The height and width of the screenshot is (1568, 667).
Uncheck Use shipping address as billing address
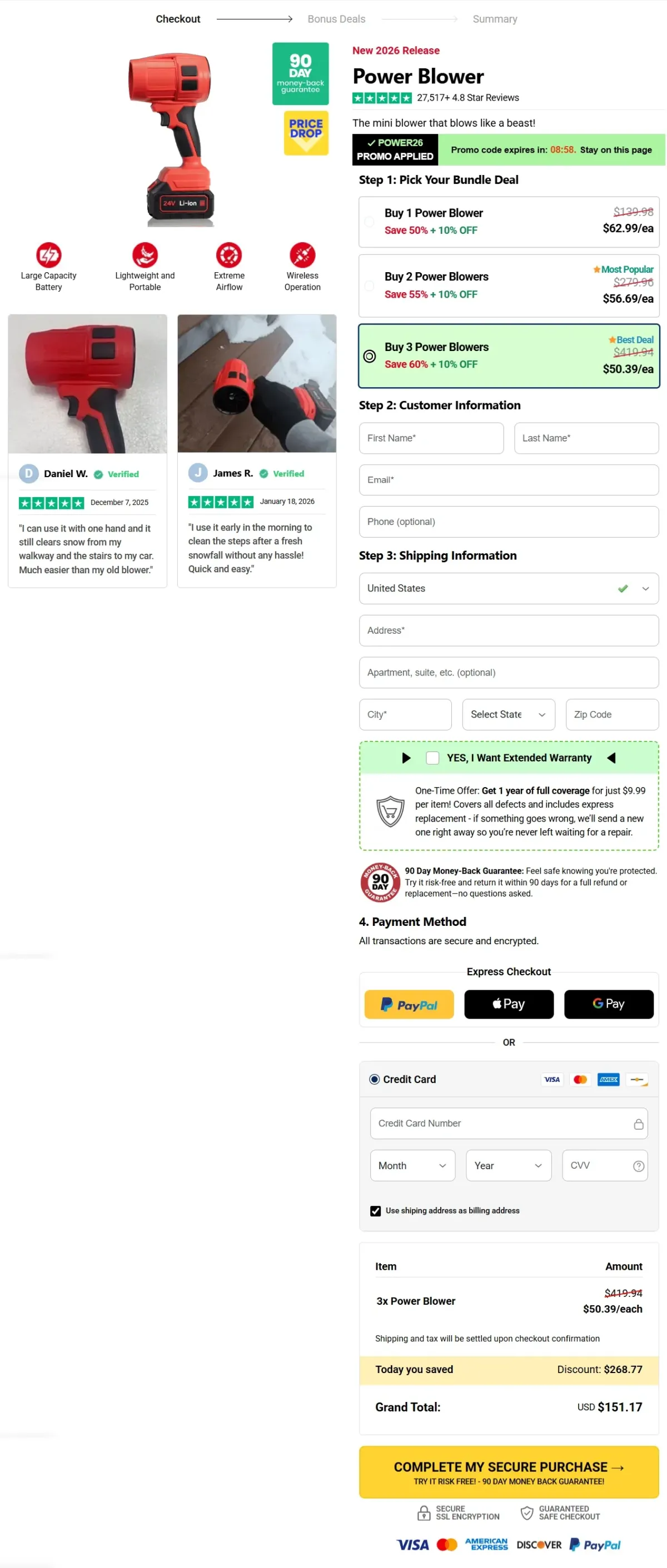[376, 1211]
